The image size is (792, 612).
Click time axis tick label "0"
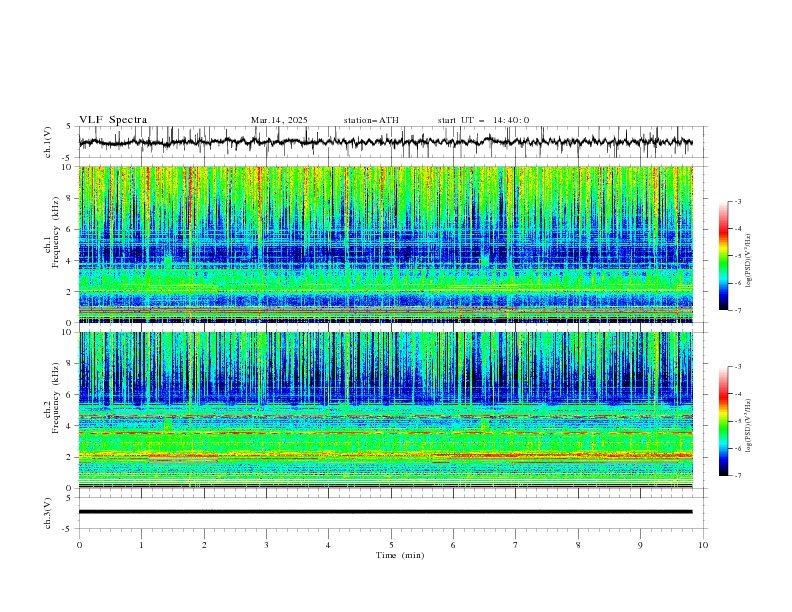[79, 545]
